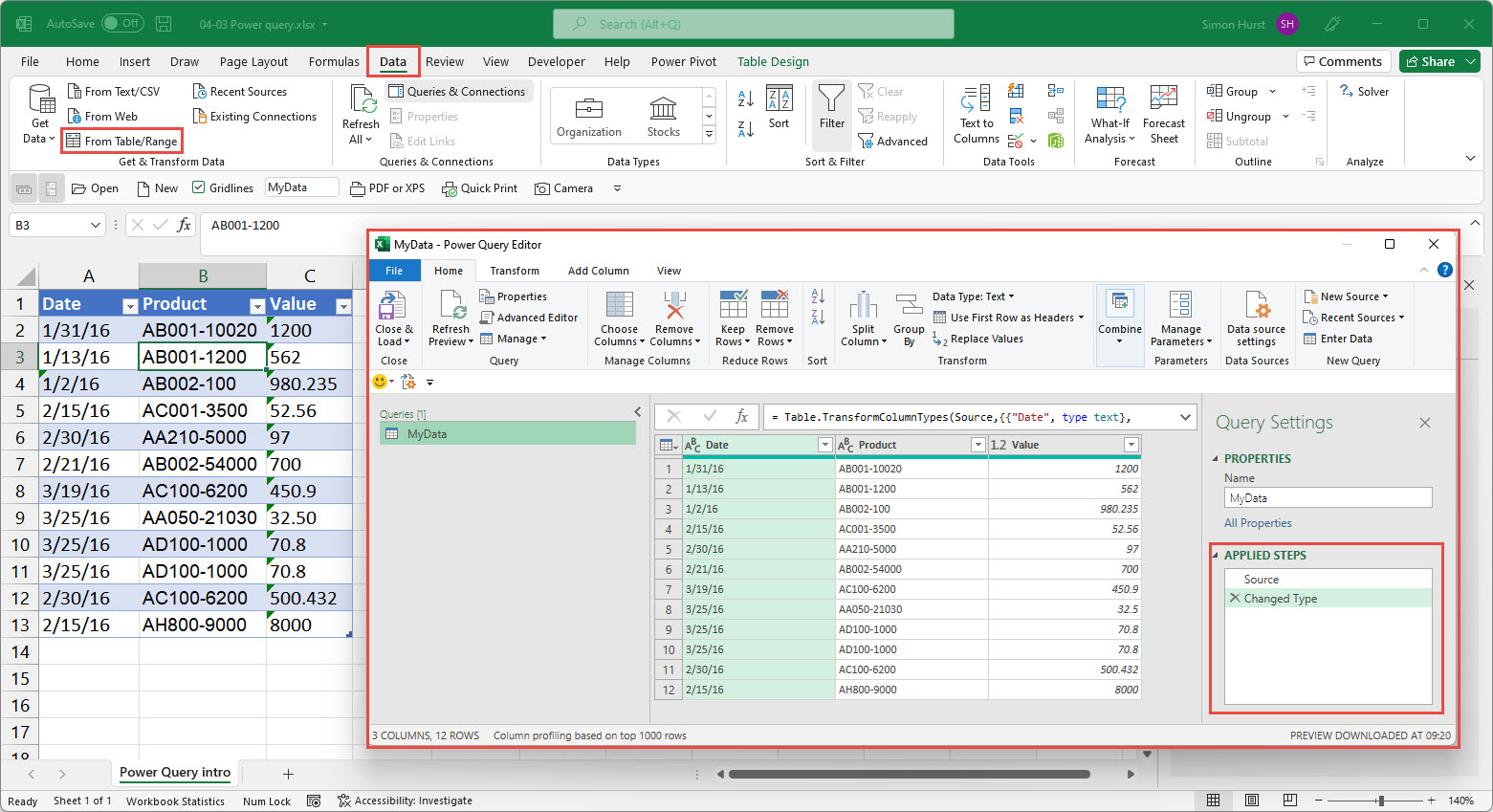Image resolution: width=1493 pixels, height=812 pixels.
Task: Expand the formula bar in Power Query
Action: click(x=1185, y=417)
